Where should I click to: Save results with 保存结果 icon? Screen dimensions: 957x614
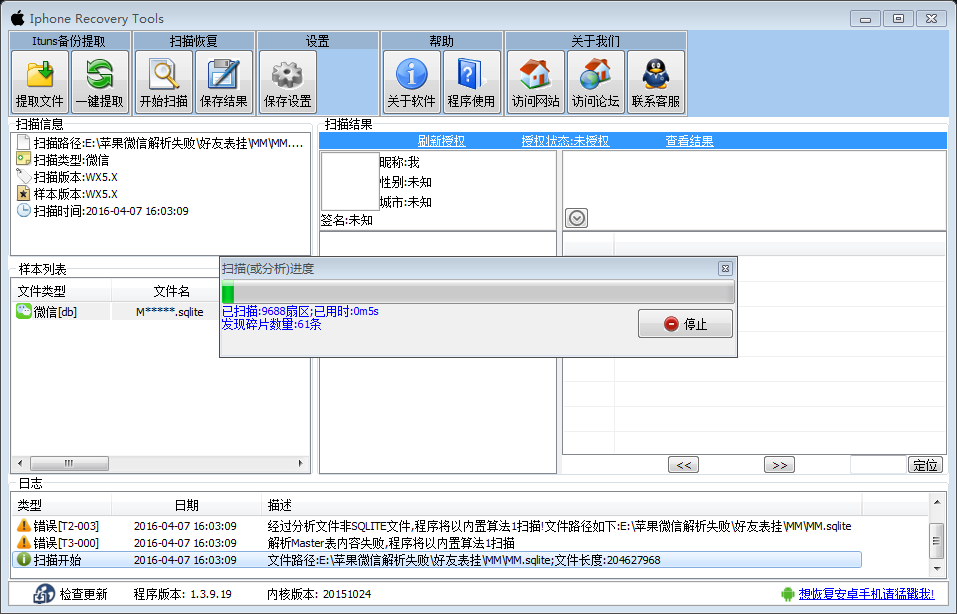(223, 82)
